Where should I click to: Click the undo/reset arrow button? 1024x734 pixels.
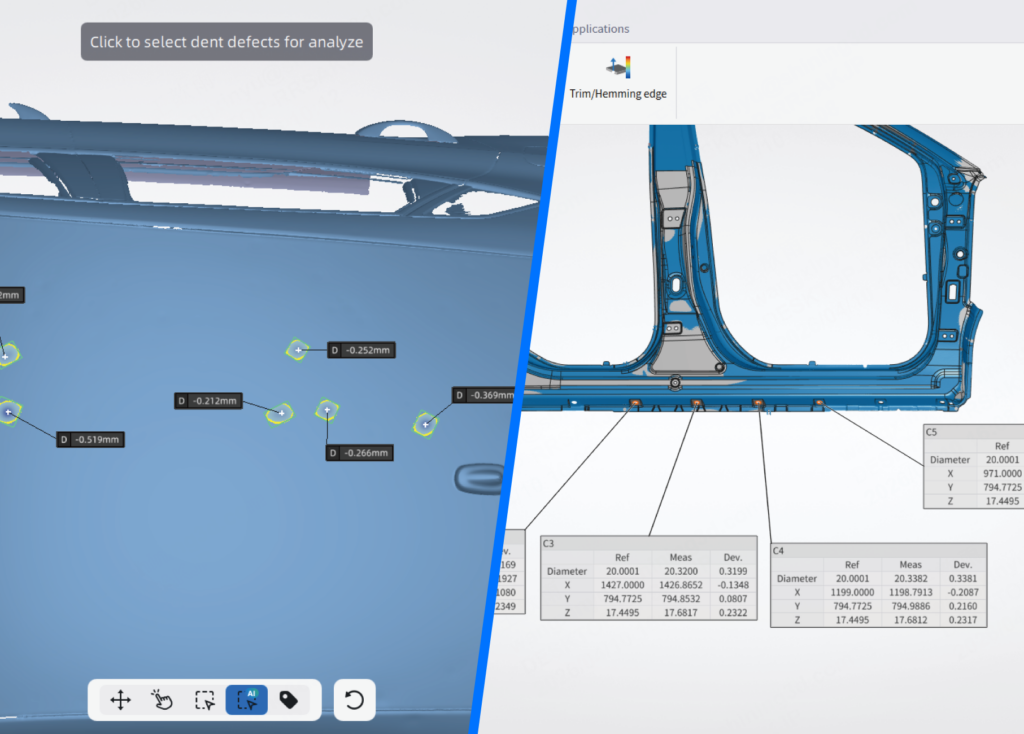pos(354,700)
